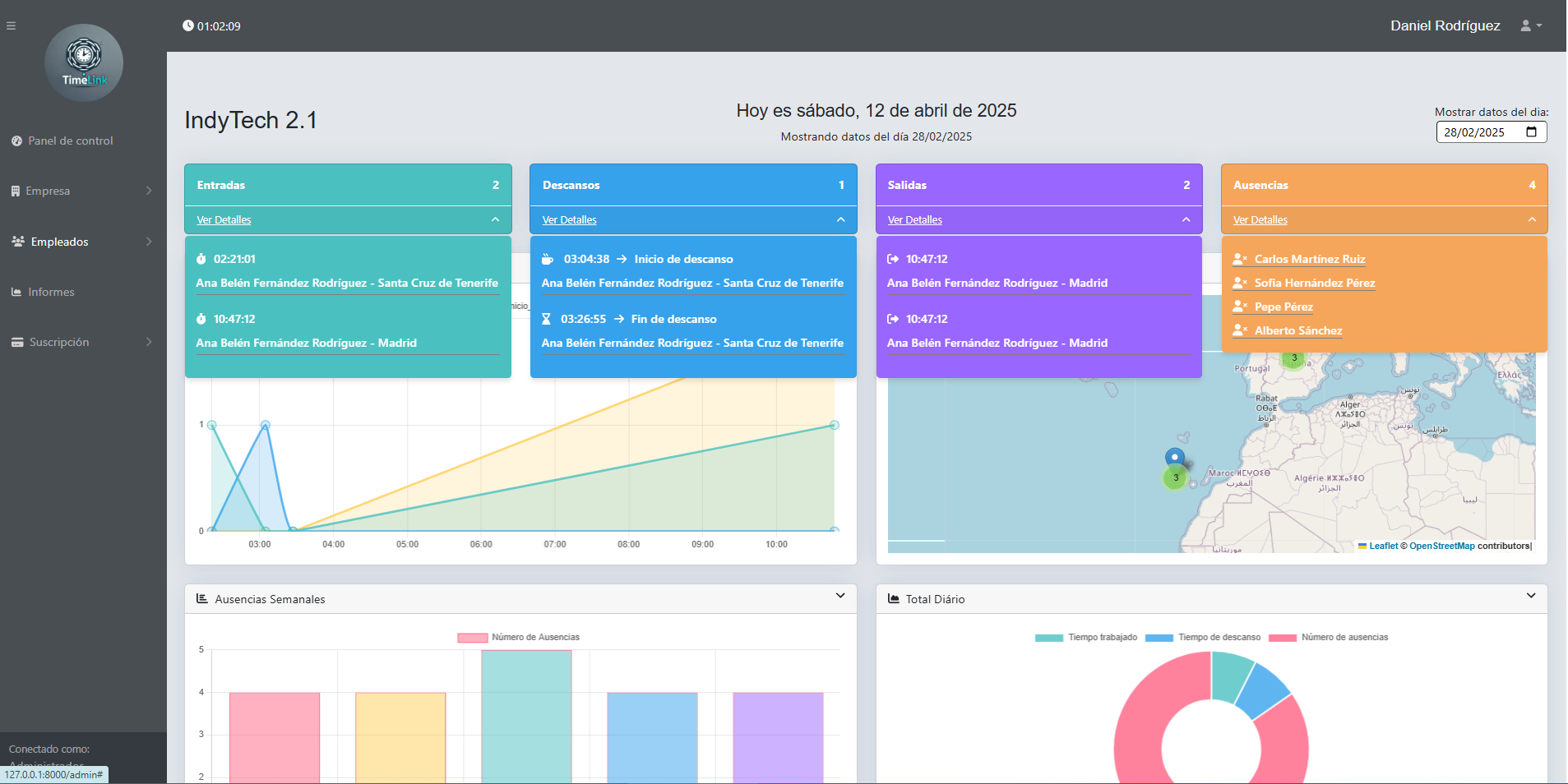Click the stopwatch icon at 02:21:01
The width and height of the screenshot is (1568, 784).
point(201,259)
